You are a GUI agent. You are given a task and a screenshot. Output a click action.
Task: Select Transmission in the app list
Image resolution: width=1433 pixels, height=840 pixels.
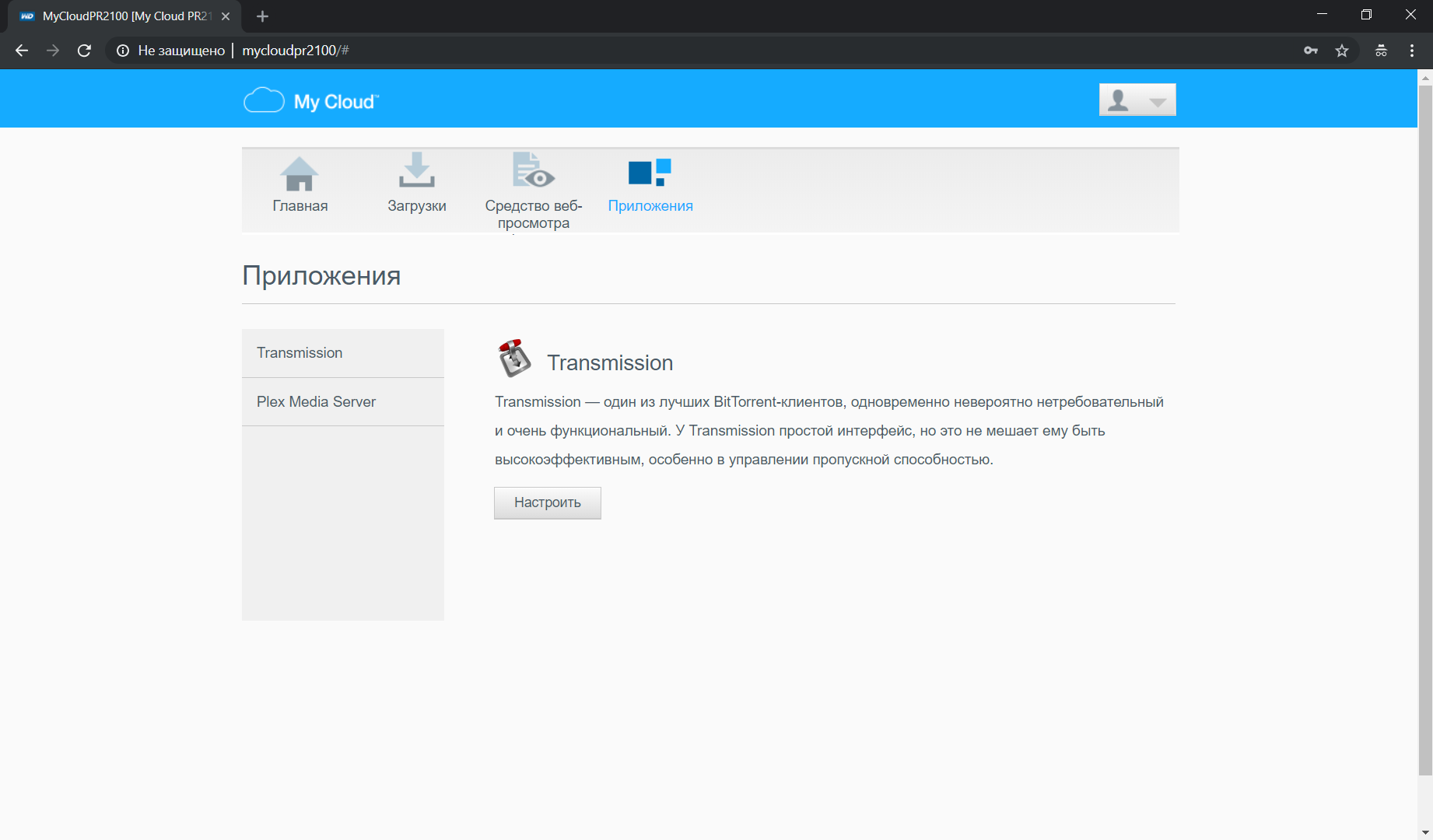(343, 353)
